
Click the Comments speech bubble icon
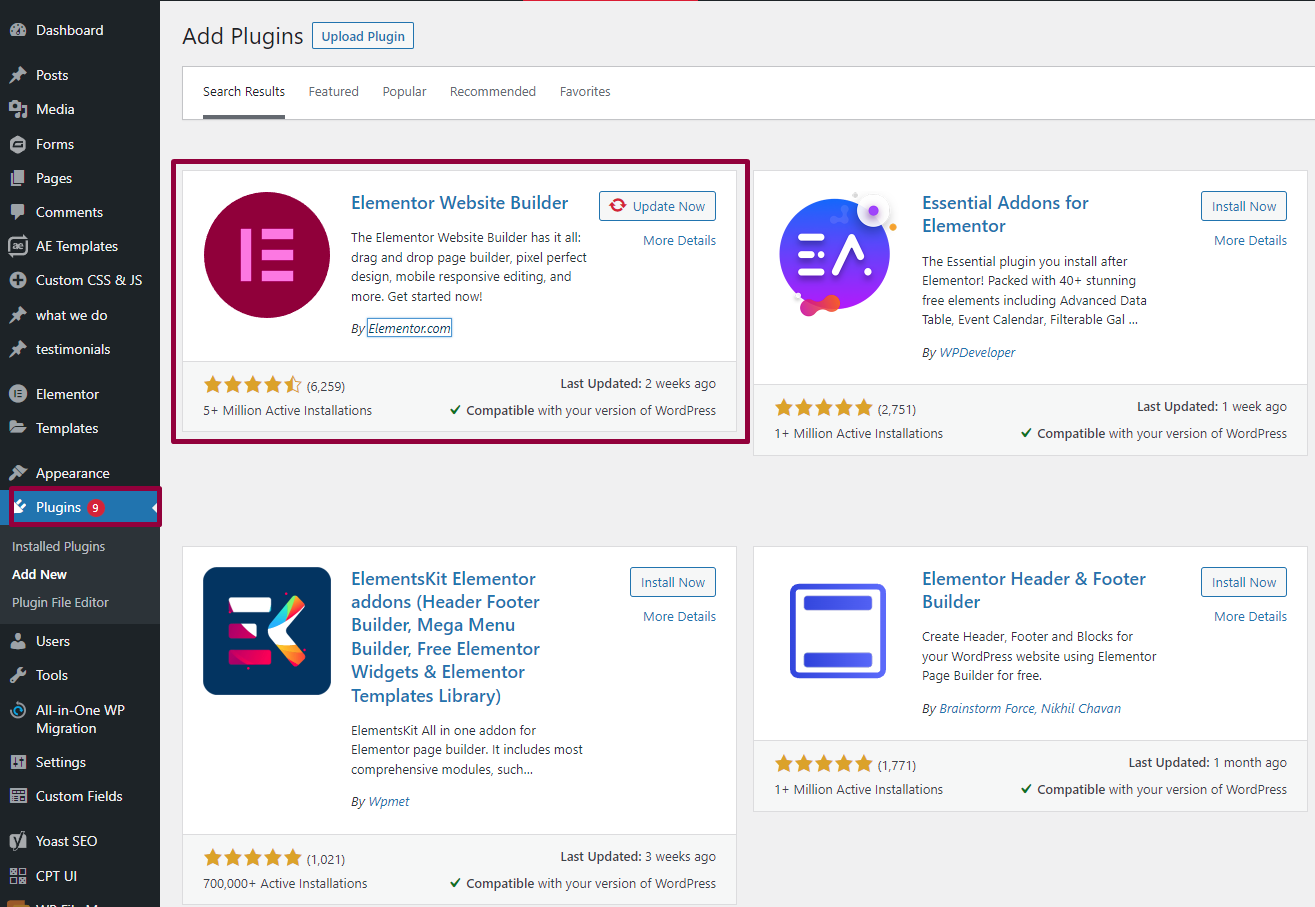tap(18, 212)
